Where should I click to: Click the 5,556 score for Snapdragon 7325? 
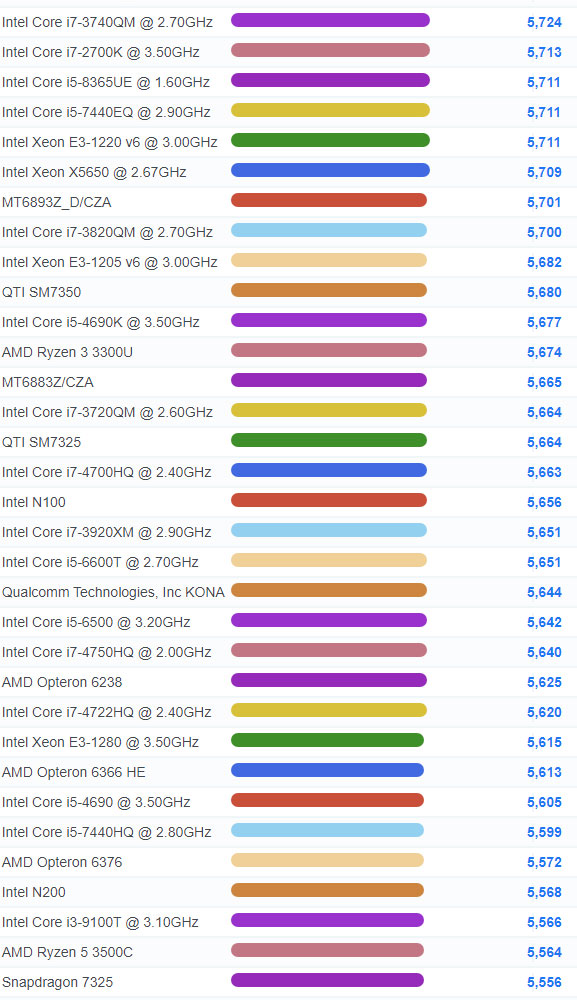pos(544,982)
